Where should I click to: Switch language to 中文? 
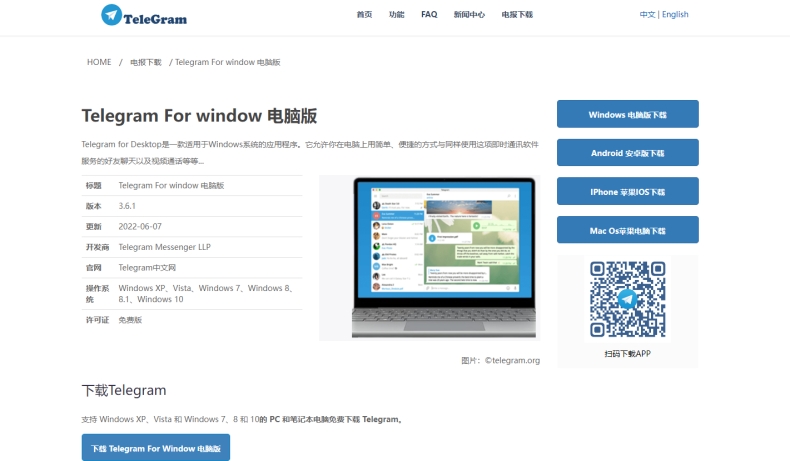point(647,15)
